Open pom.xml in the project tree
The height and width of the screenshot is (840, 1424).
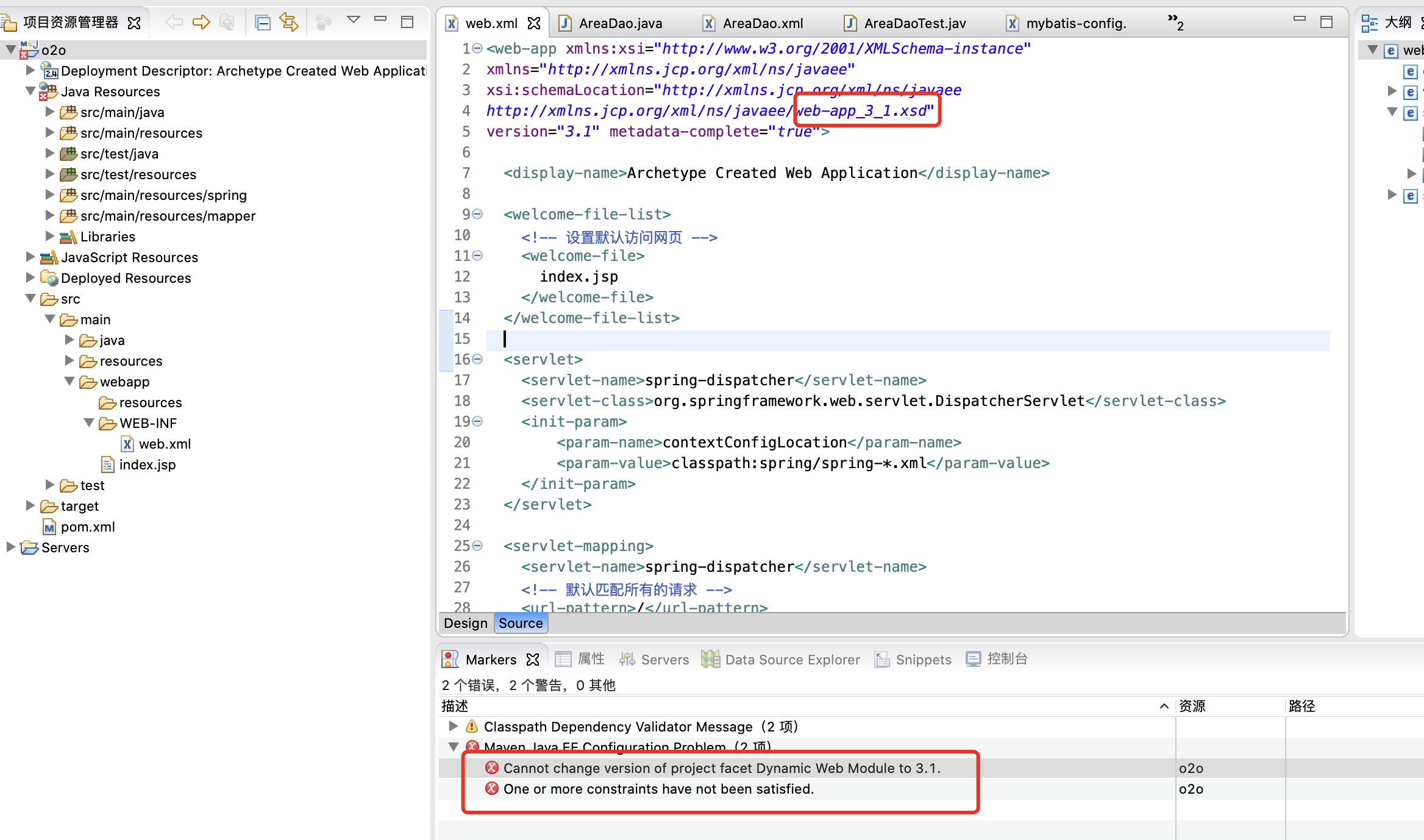(x=88, y=527)
